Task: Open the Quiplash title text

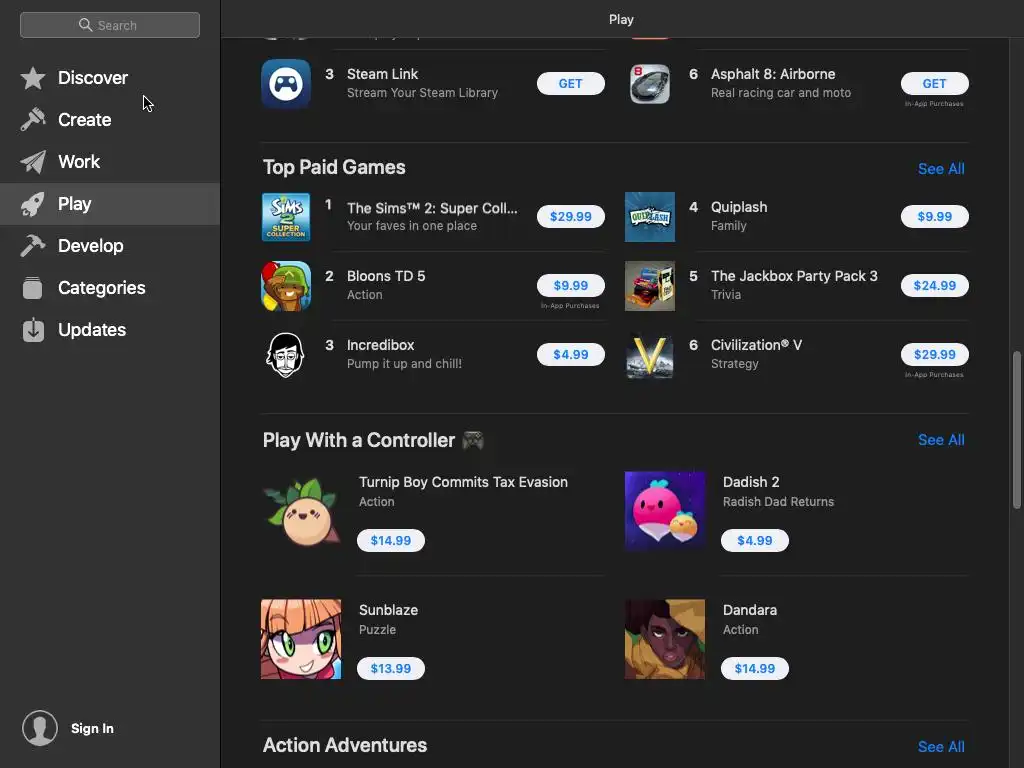Action: click(x=739, y=208)
